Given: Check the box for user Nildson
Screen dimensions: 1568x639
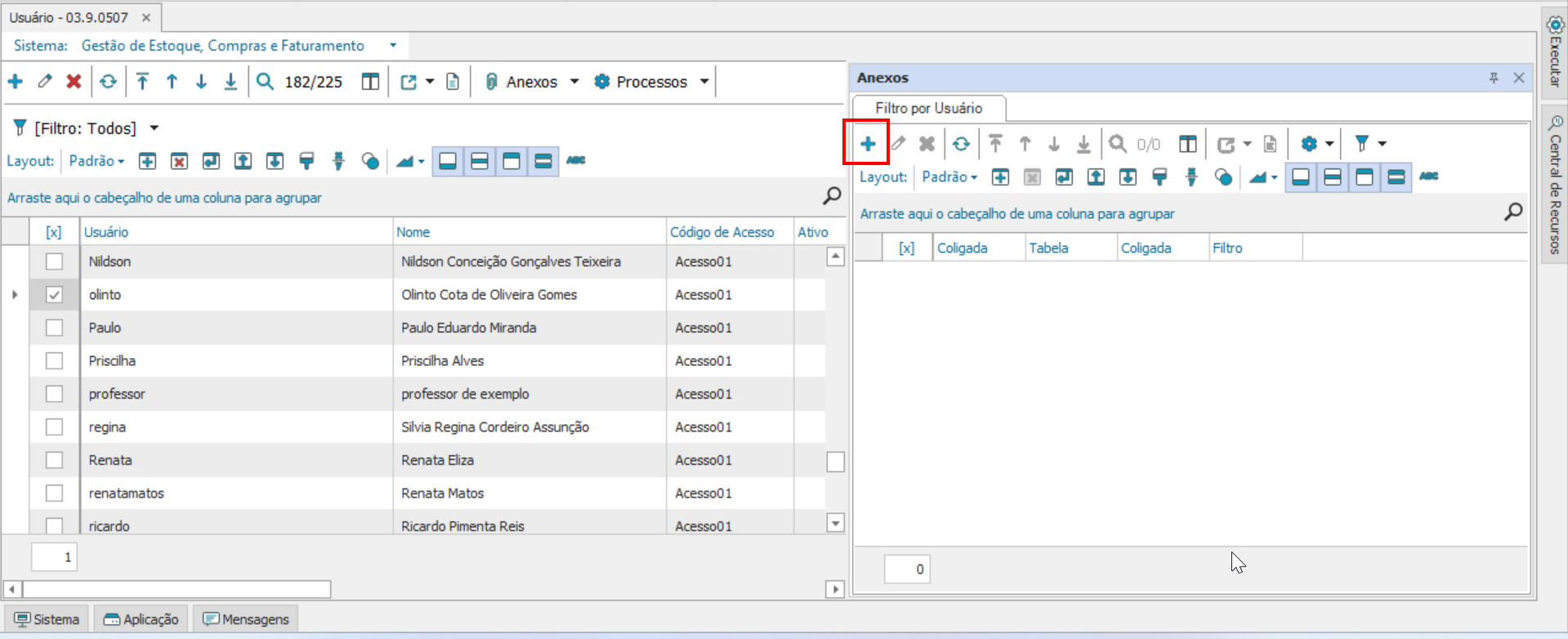Looking at the screenshot, I should pos(54,261).
